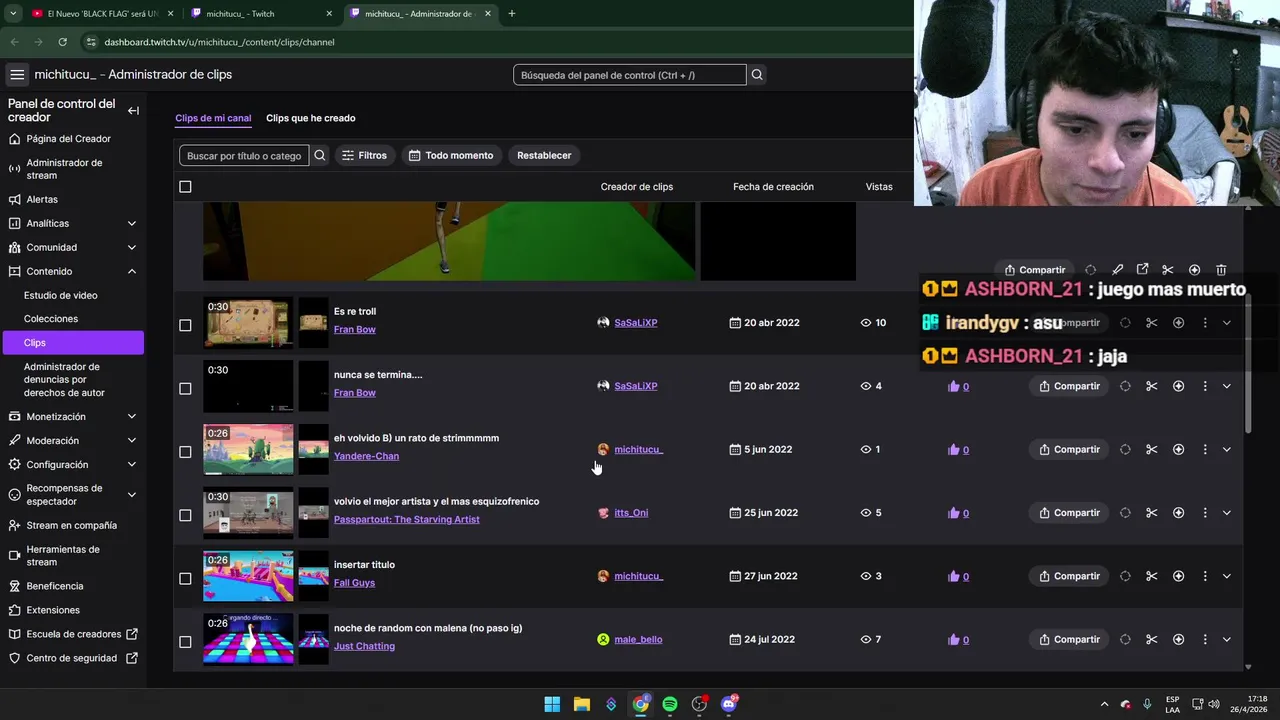Add expanded clip to collection via top plus icon
The height and width of the screenshot is (720, 1280).
click(1194, 270)
